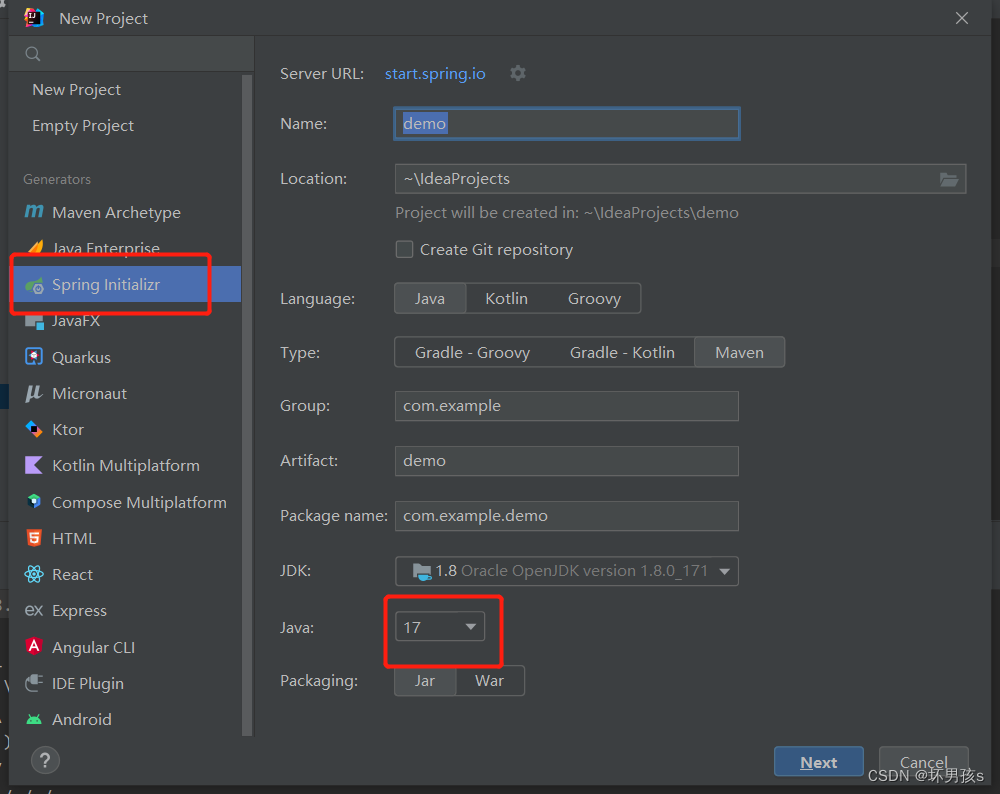The width and height of the screenshot is (1000, 794).
Task: Click the Location field ~\IdeaProjects
Action: tap(680, 179)
